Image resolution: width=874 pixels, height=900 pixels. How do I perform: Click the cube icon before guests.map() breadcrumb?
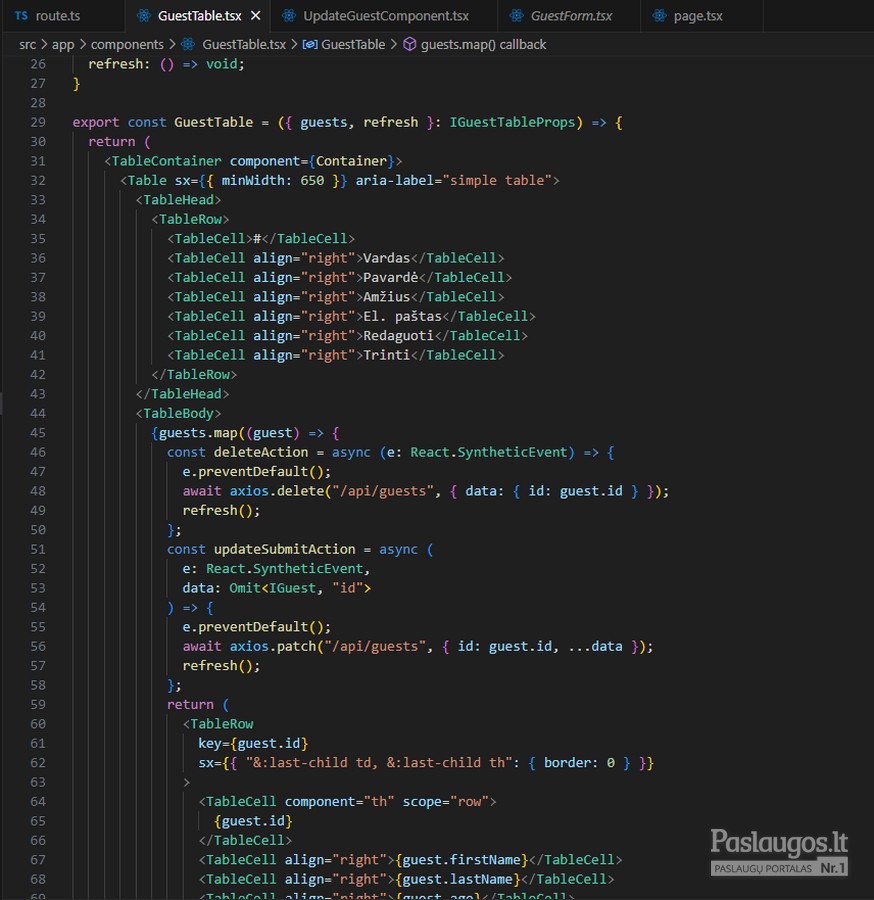coord(410,44)
